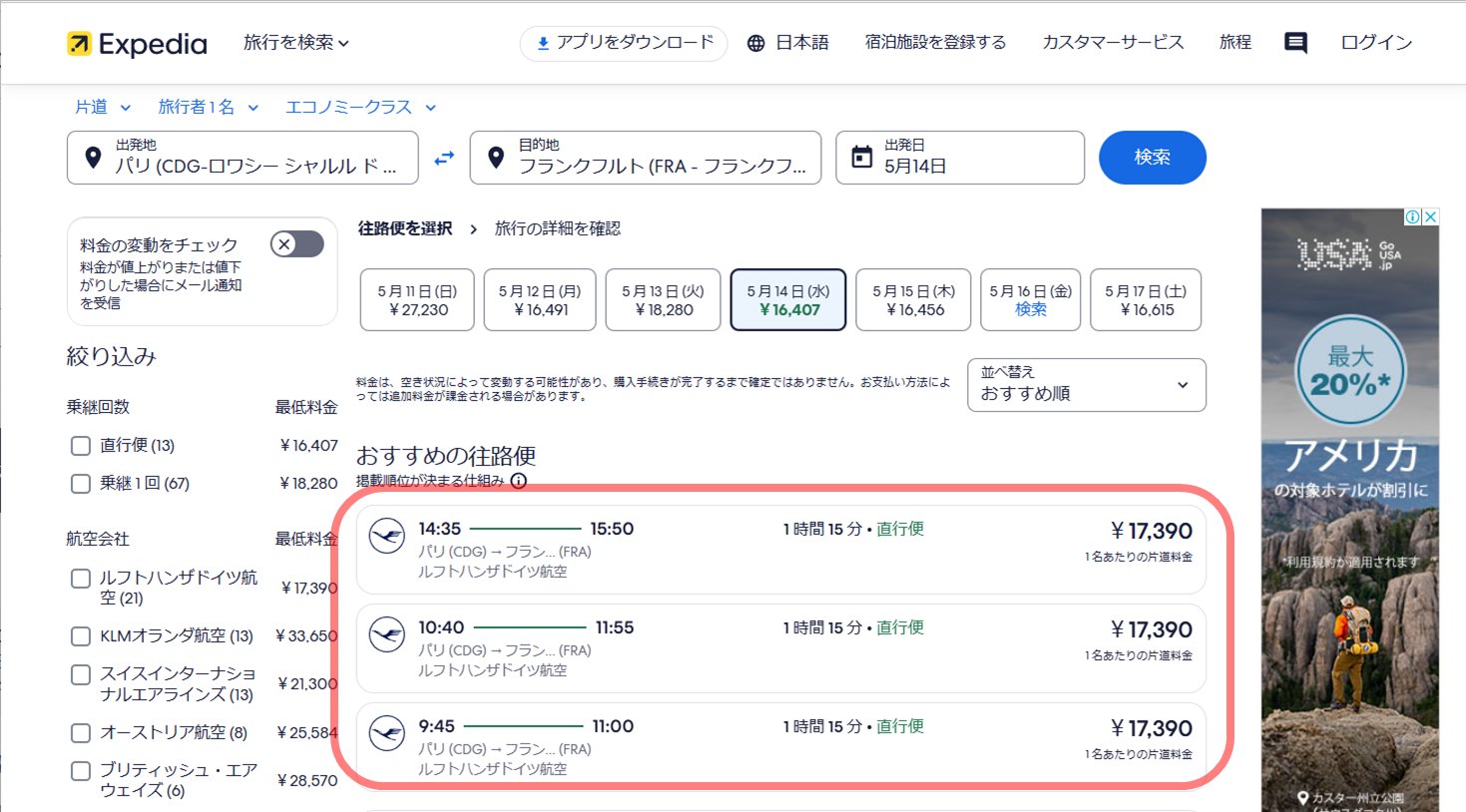Open the 旅程 link in the header

pyautogui.click(x=1235, y=43)
